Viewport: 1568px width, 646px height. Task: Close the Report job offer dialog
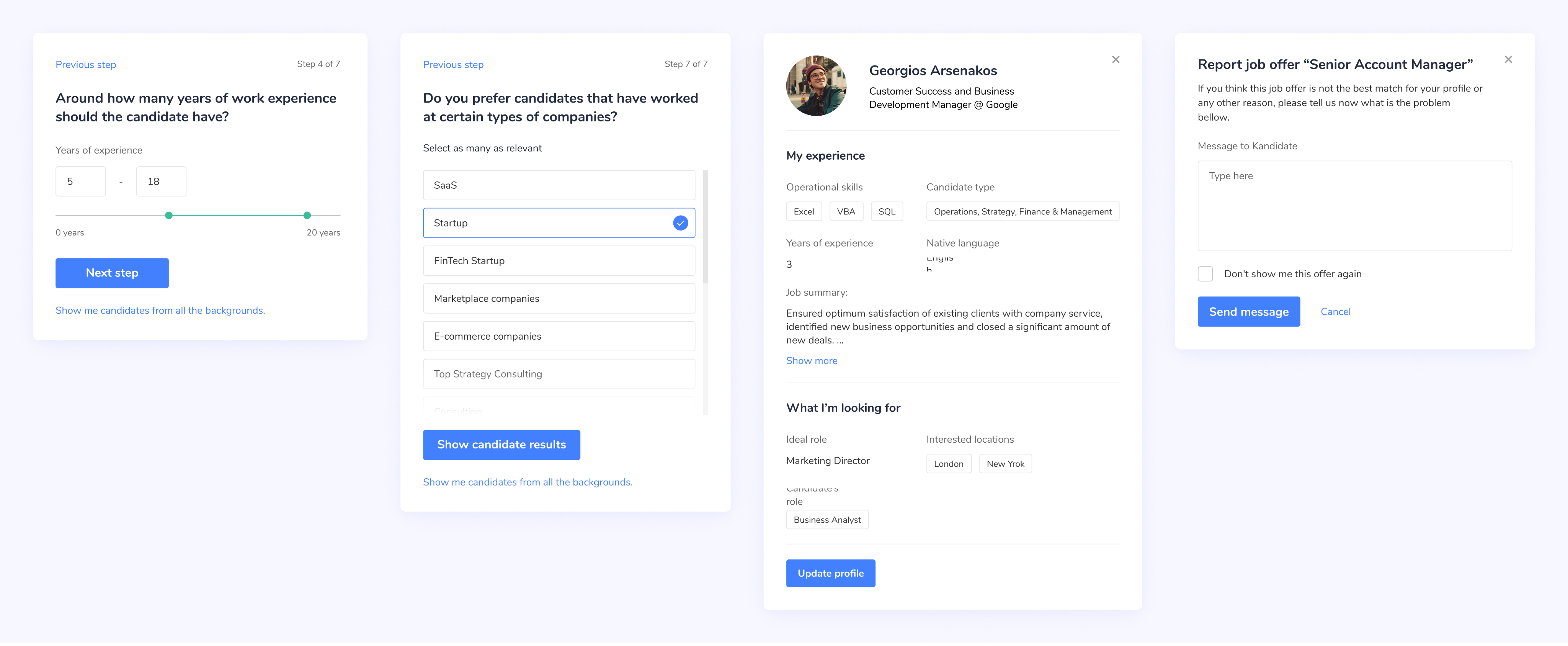[1508, 60]
